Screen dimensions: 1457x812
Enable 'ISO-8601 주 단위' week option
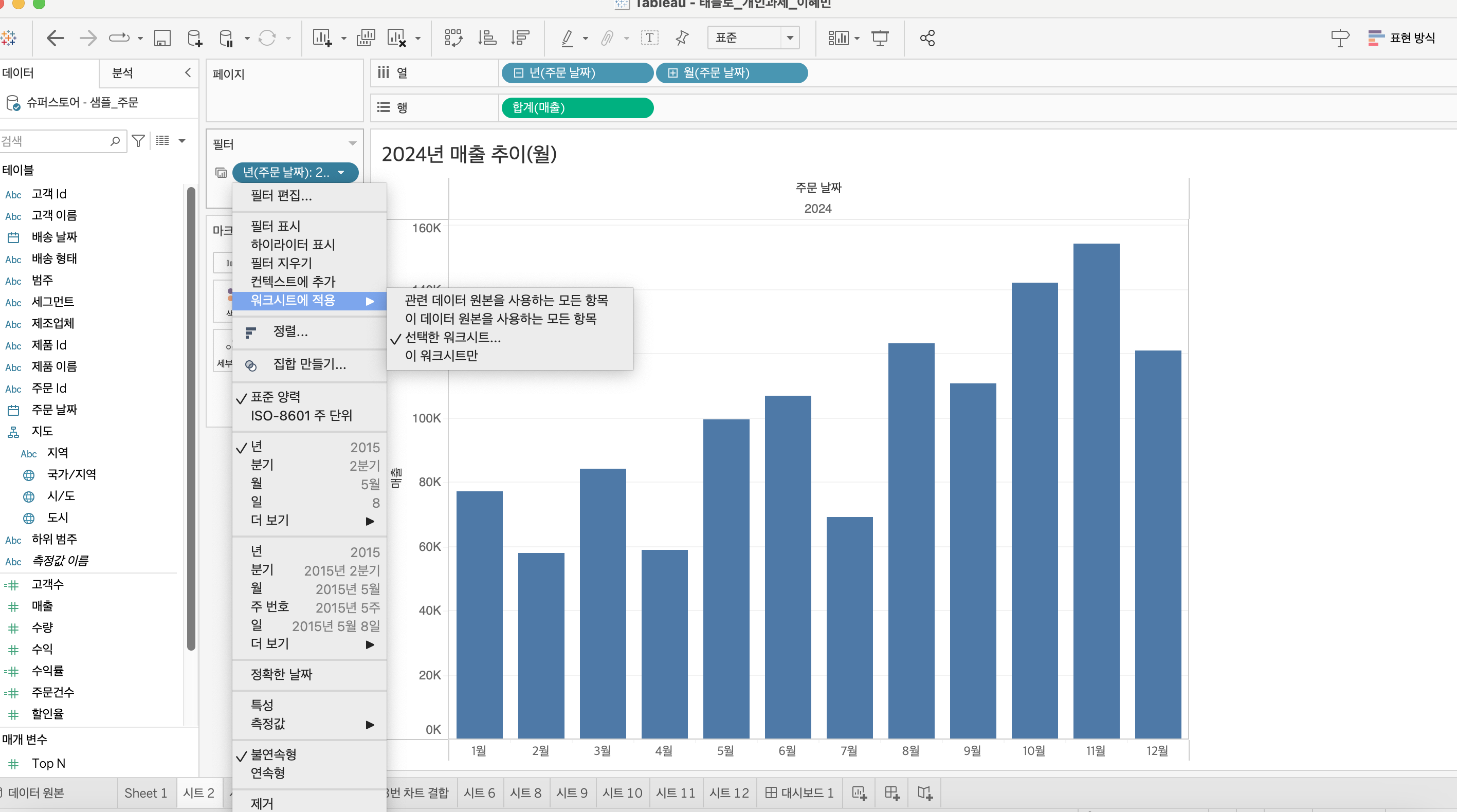tap(301, 416)
